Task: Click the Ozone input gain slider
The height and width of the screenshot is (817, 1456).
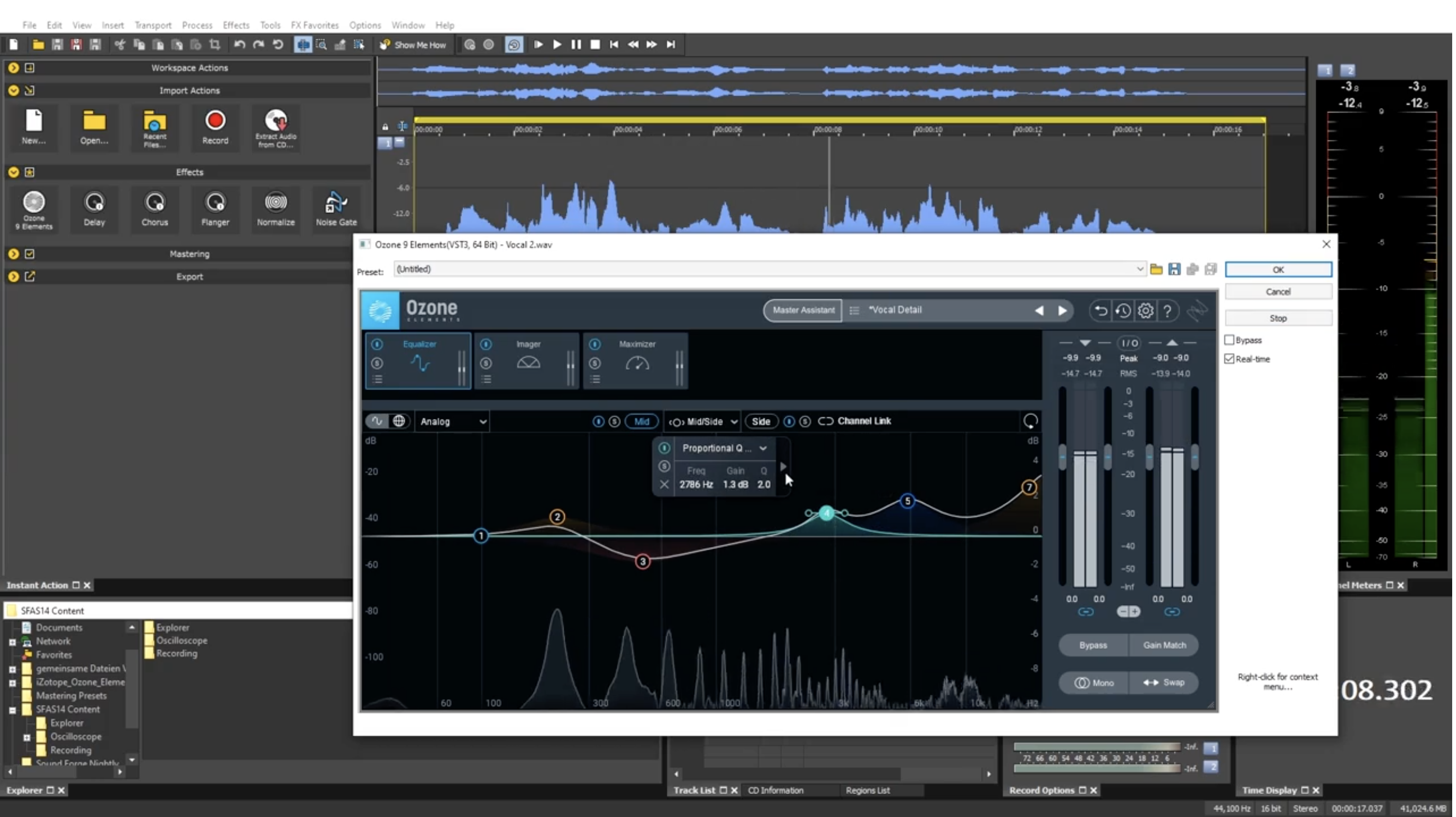Action: pos(1062,457)
